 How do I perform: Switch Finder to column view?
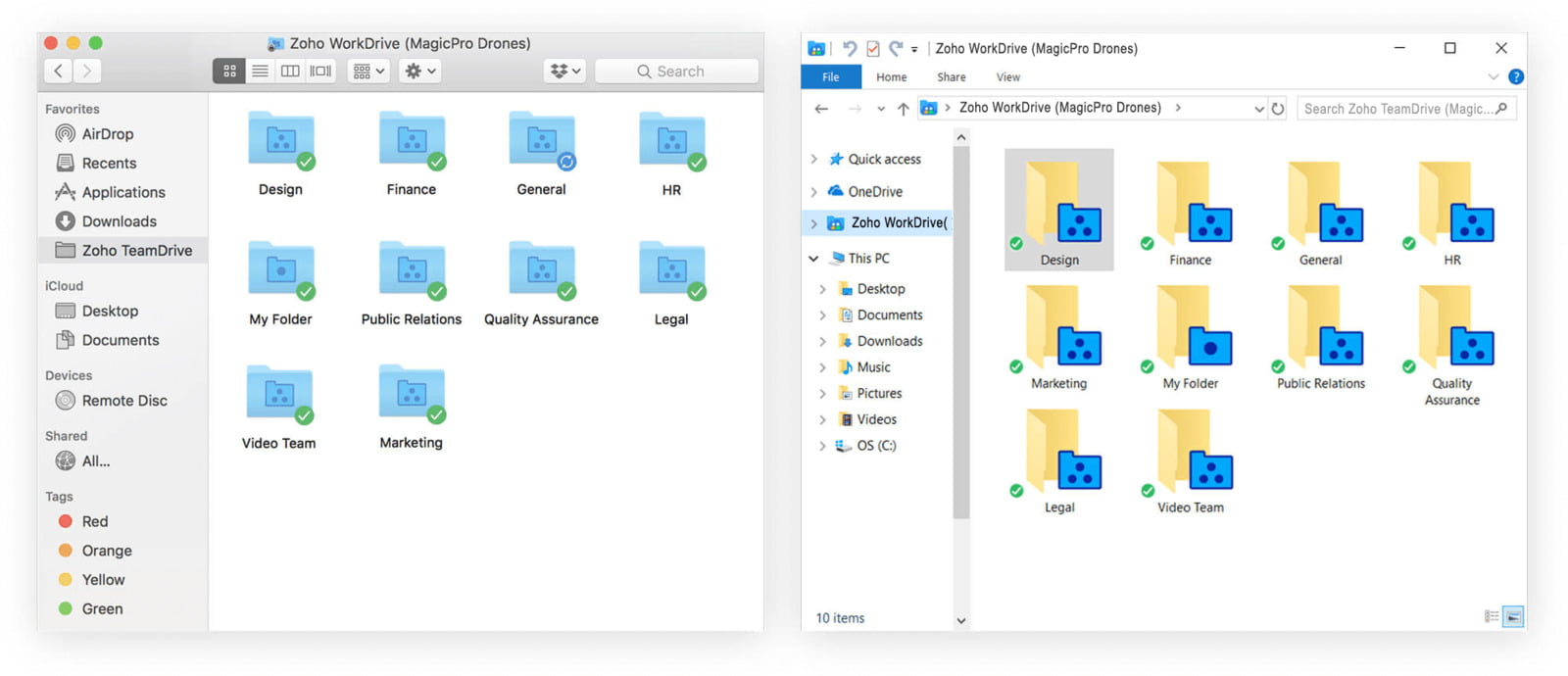click(x=290, y=71)
